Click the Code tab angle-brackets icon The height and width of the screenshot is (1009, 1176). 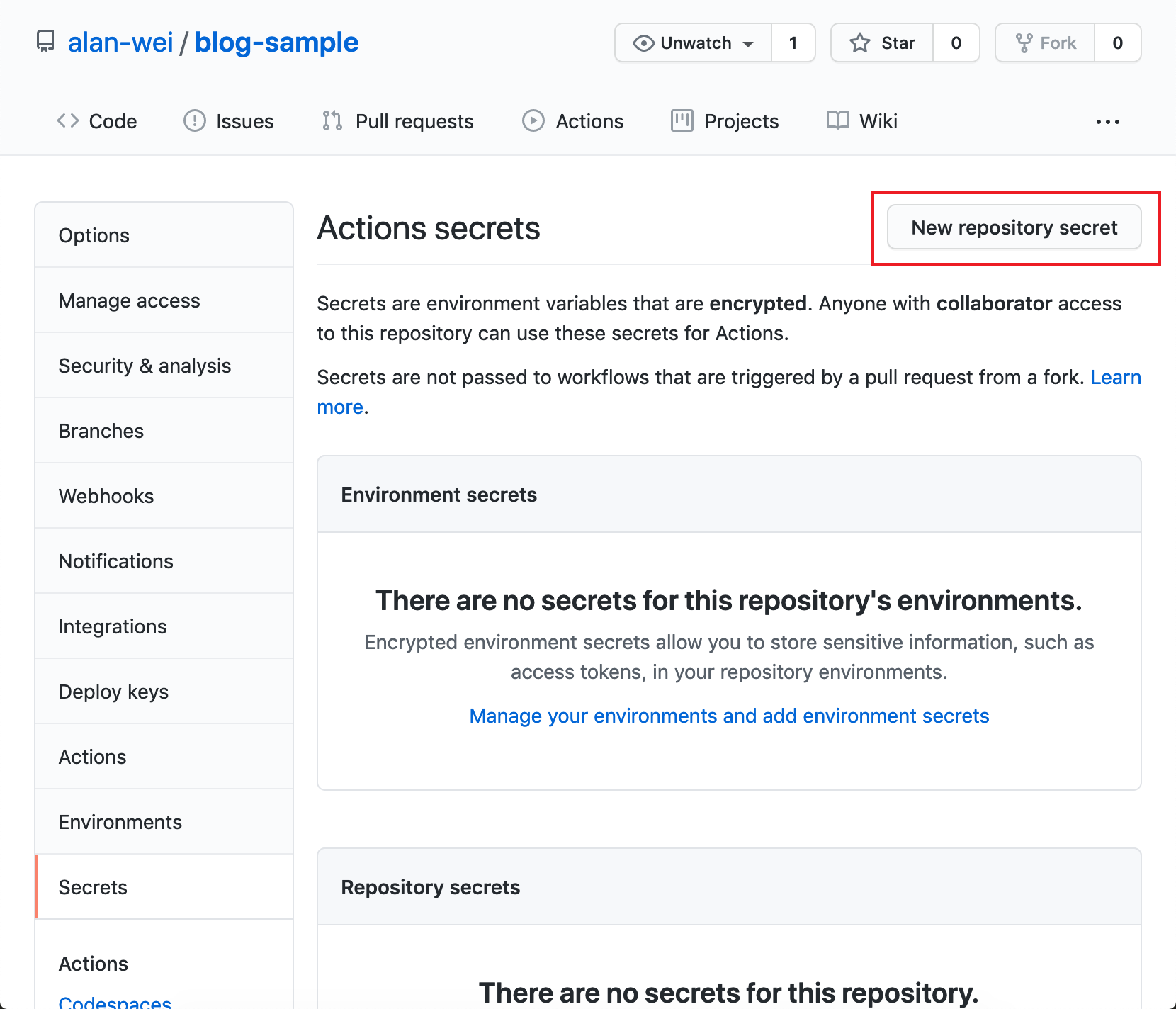pyautogui.click(x=68, y=120)
